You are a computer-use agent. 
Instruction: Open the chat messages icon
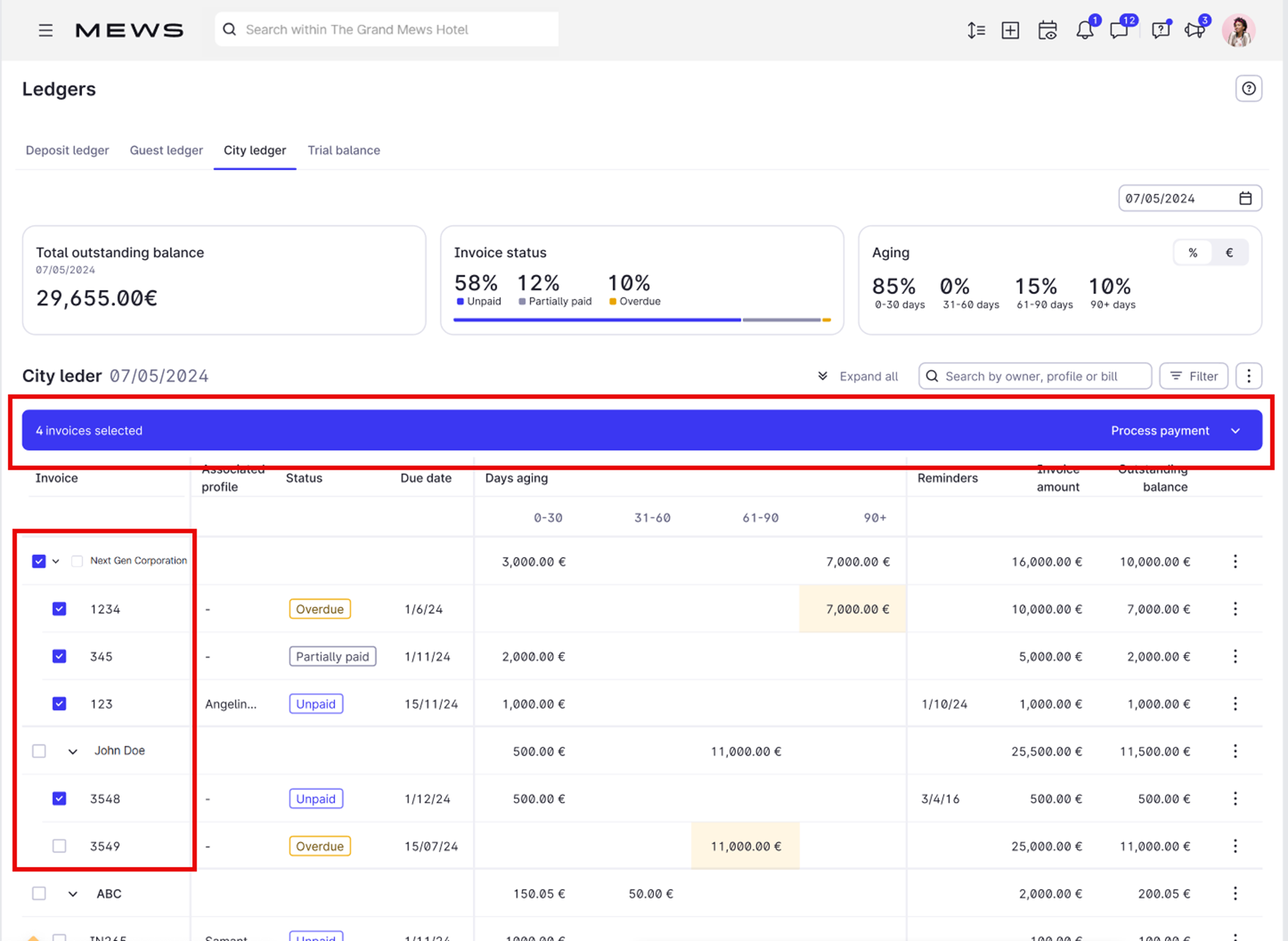[1119, 30]
